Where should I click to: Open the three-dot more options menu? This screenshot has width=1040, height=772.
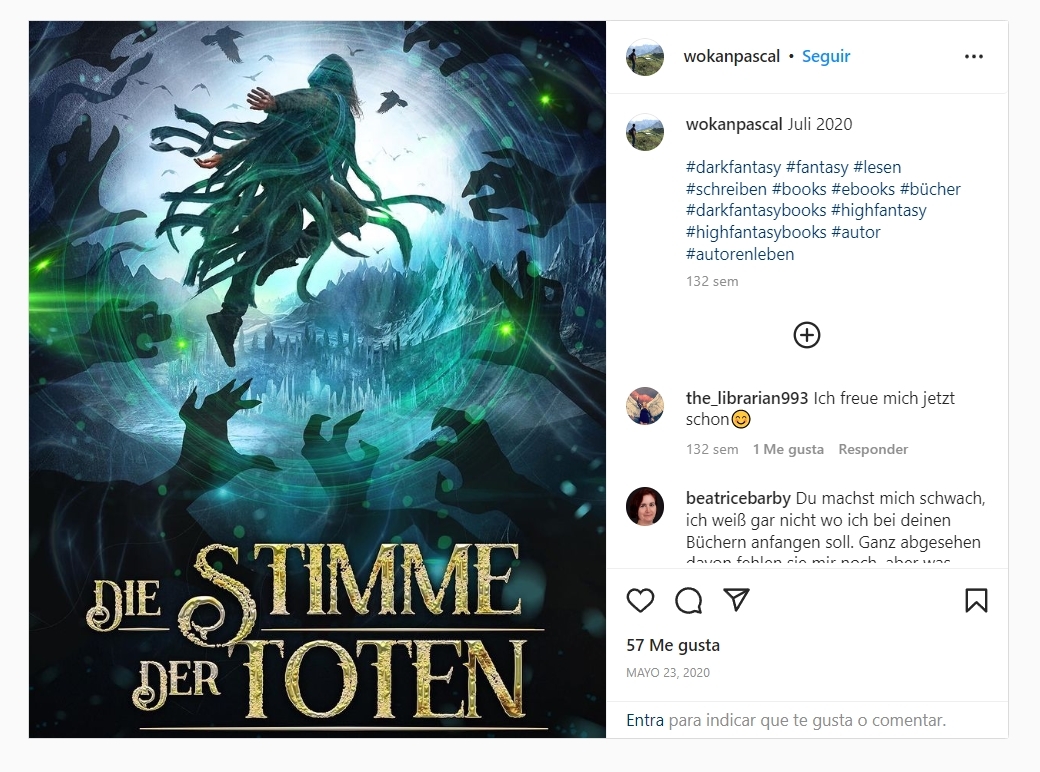(974, 57)
